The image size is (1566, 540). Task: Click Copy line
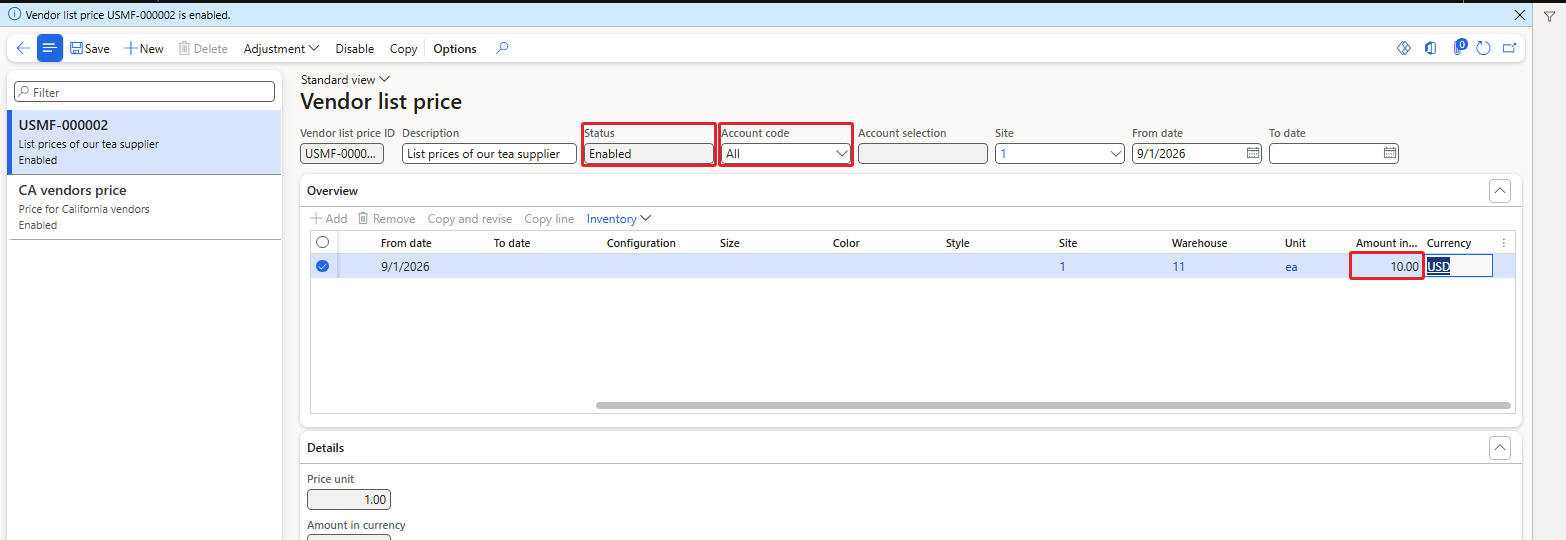point(549,219)
